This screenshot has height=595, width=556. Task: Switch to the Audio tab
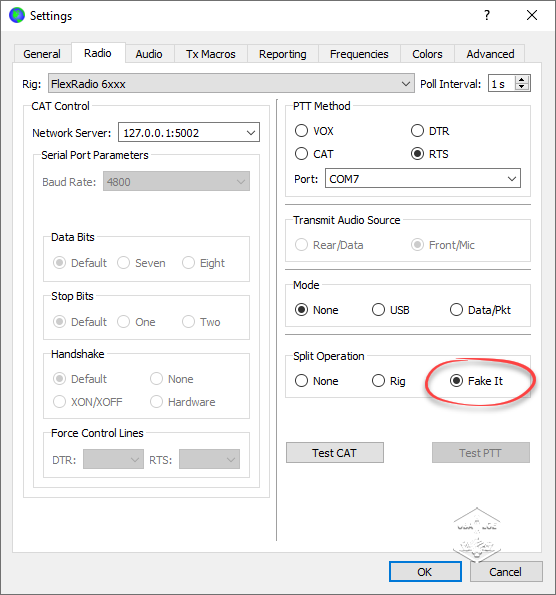pos(149,54)
